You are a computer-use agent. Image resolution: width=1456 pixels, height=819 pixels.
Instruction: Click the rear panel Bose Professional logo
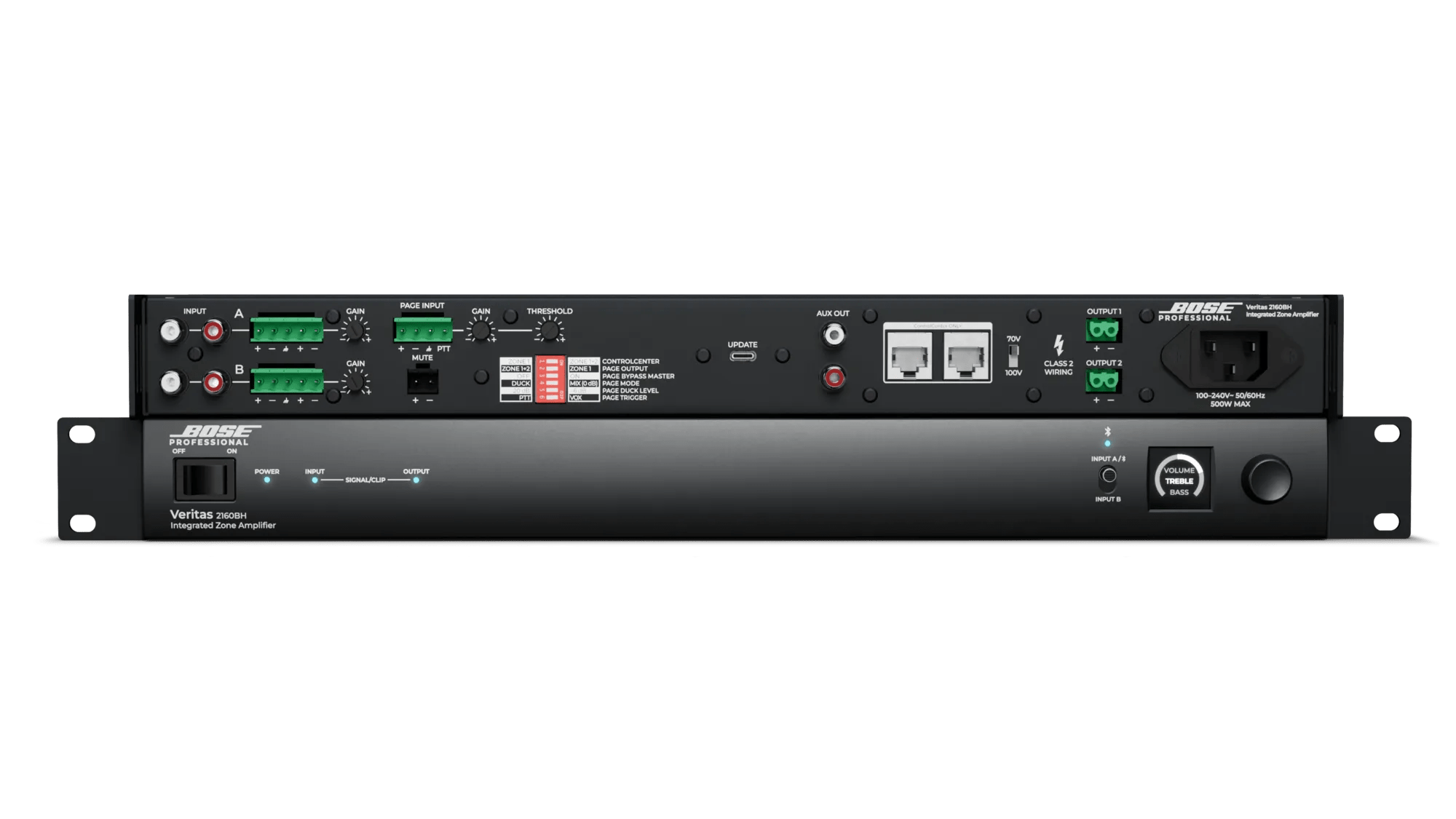pyautogui.click(x=1200, y=312)
